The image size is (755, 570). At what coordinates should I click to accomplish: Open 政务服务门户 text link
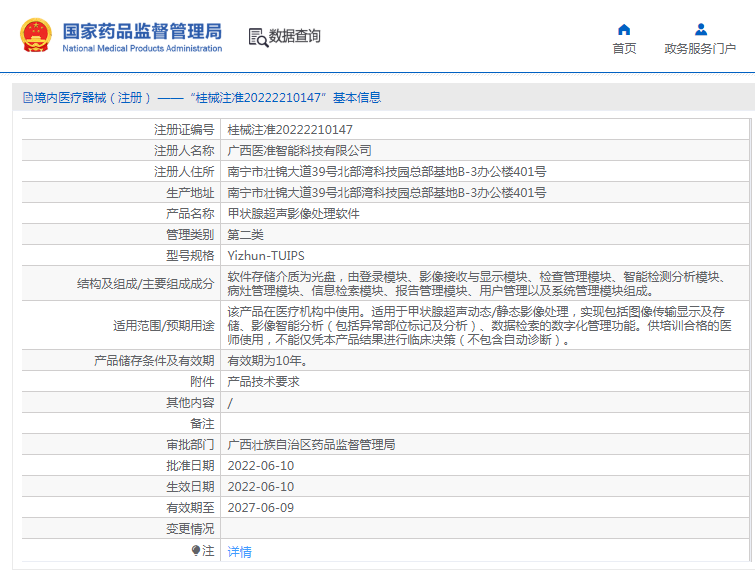pos(700,49)
